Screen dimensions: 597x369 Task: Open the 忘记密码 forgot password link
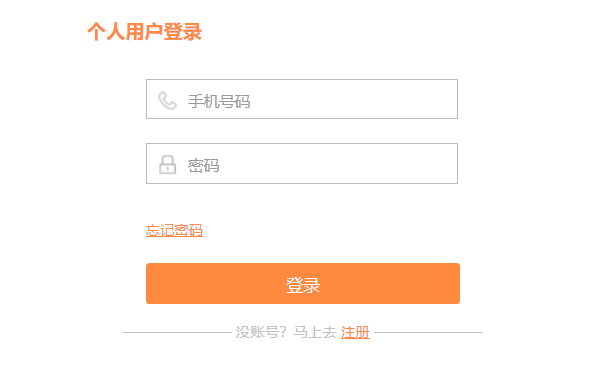(174, 230)
